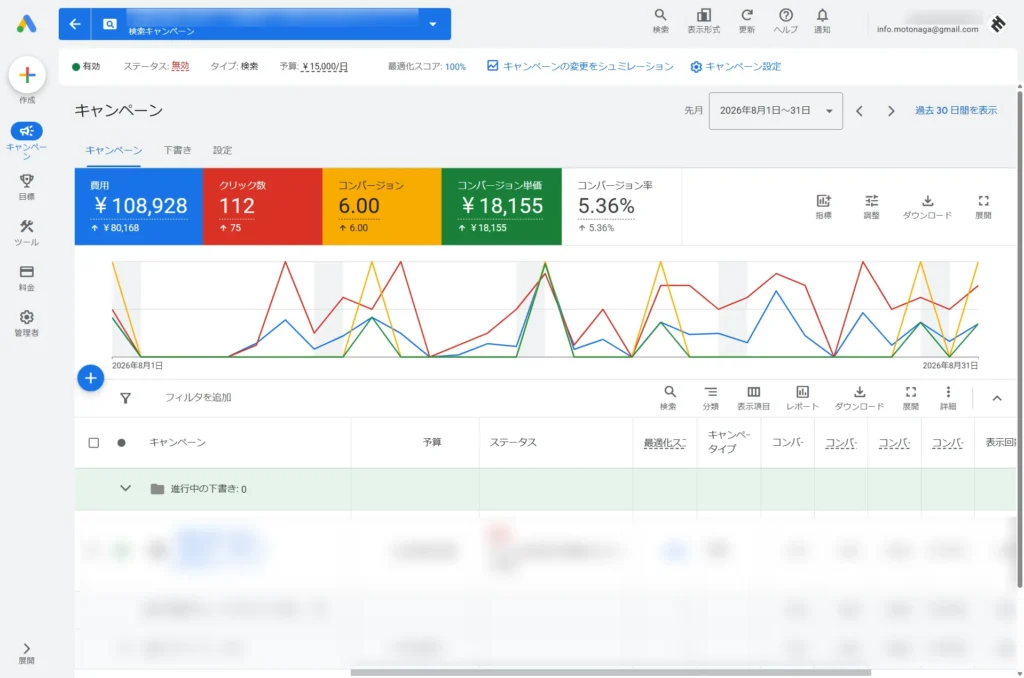Open search in the top bar

[660, 21]
